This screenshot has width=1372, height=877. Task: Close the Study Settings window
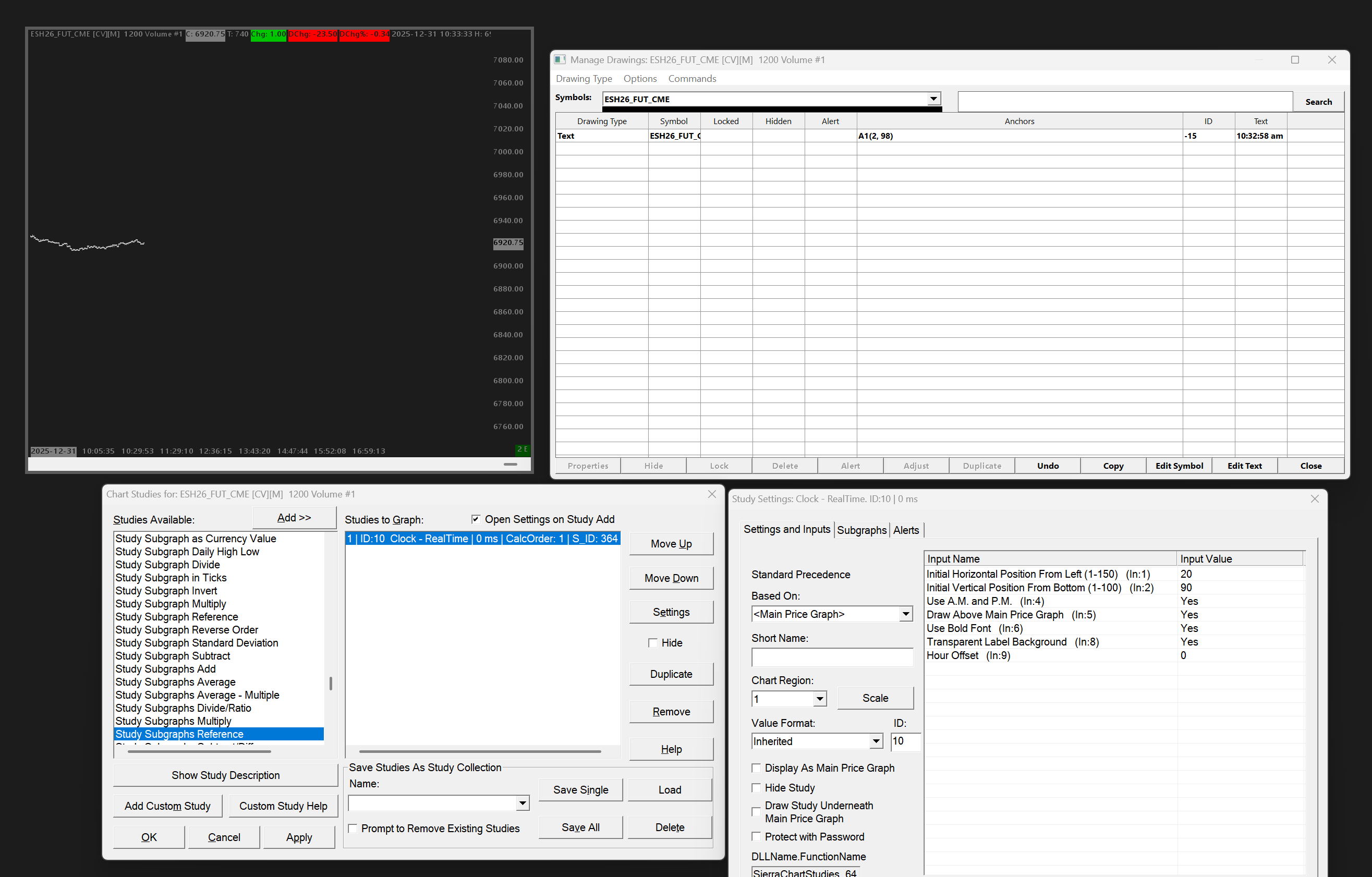pyautogui.click(x=1315, y=498)
